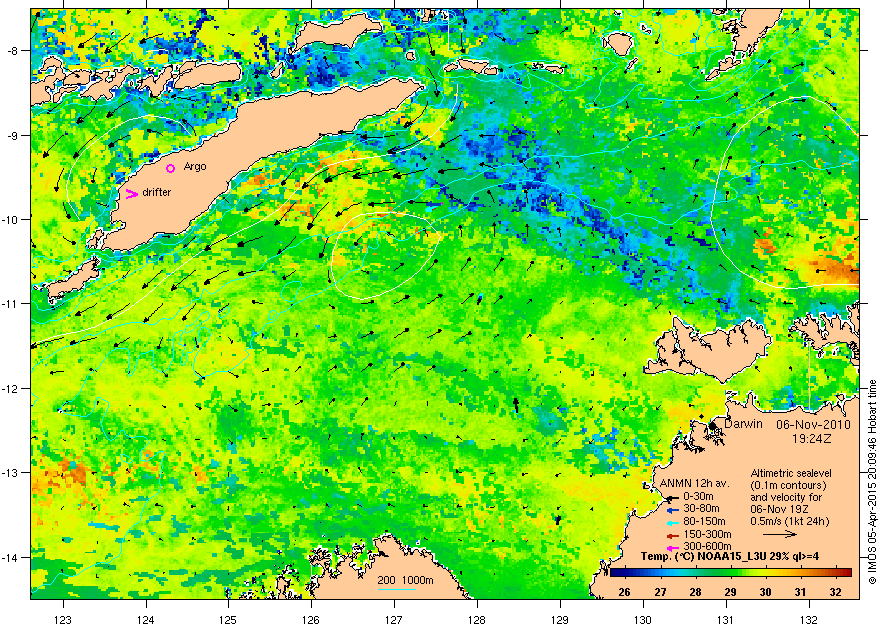Click the '06-Nov 19Z' text line
The height and width of the screenshot is (630, 880).
tap(780, 509)
